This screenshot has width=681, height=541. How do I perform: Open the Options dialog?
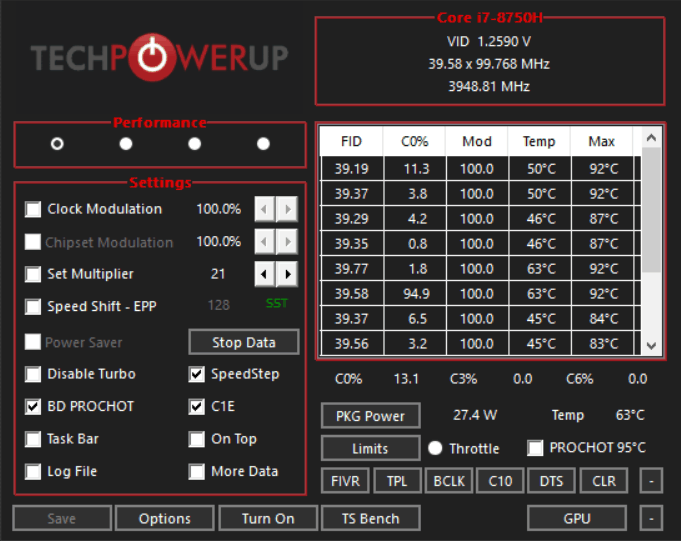165,518
